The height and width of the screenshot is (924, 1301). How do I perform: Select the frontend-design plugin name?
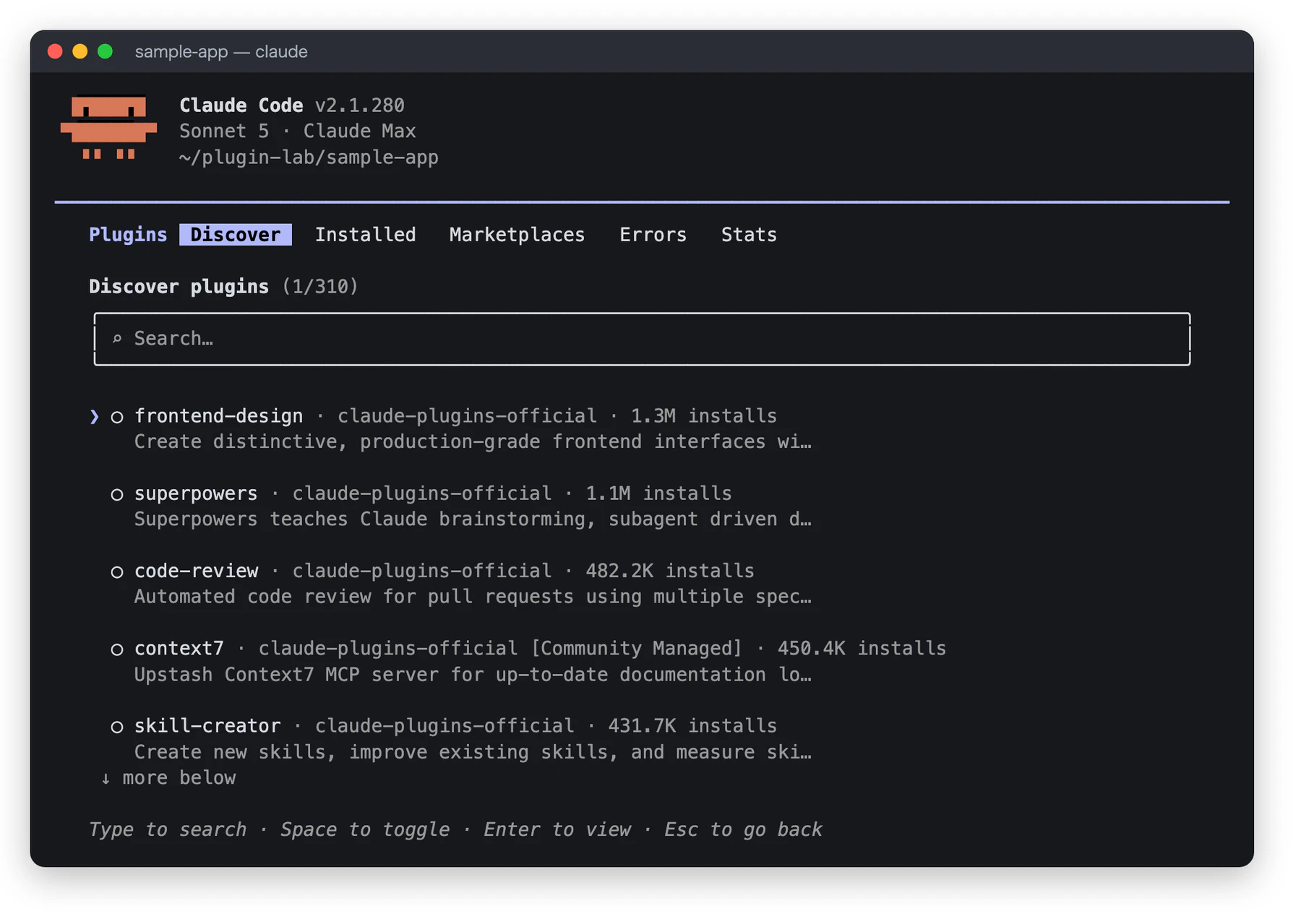point(218,416)
